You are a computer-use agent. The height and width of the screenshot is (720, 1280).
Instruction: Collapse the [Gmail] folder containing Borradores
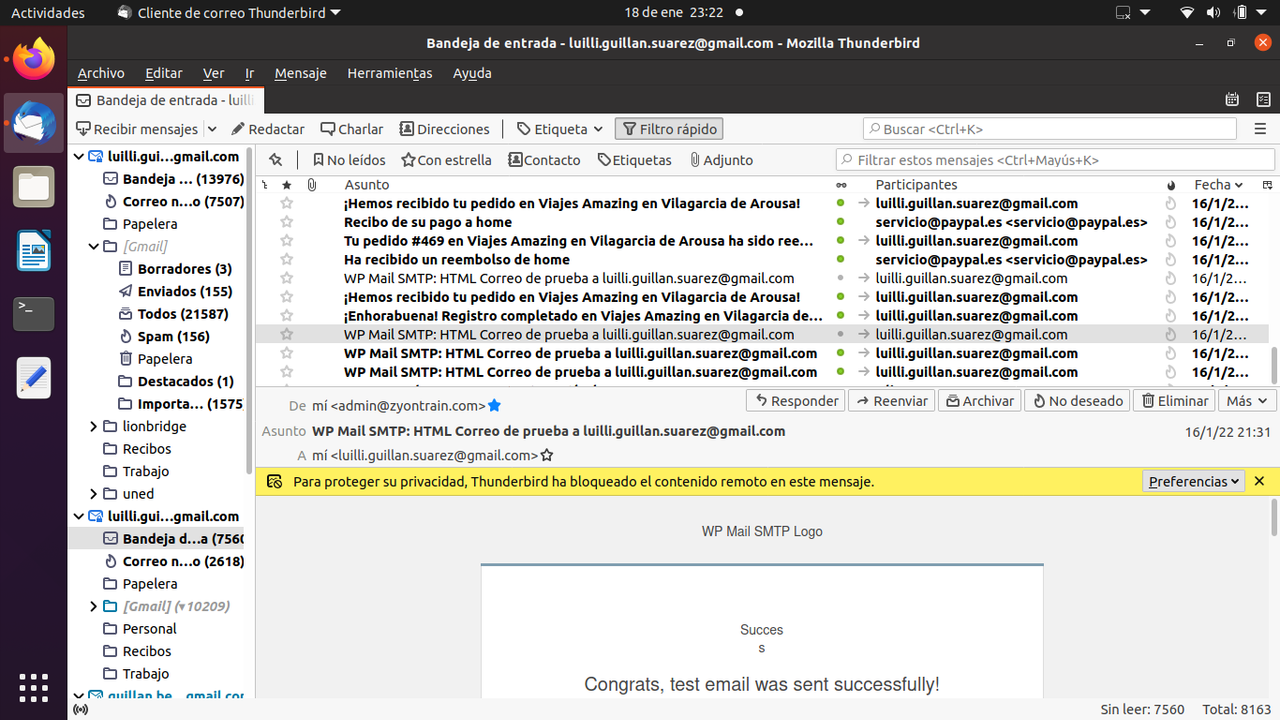pyautogui.click(x=95, y=247)
